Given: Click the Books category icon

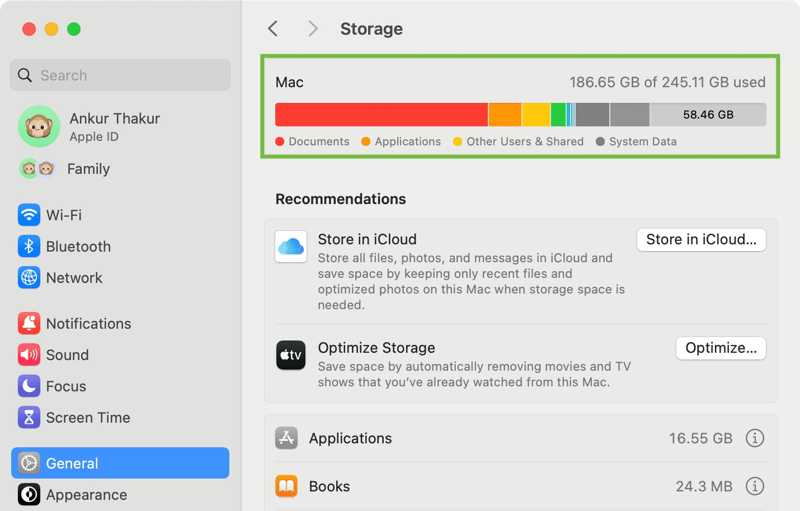Looking at the screenshot, I should click(x=287, y=486).
